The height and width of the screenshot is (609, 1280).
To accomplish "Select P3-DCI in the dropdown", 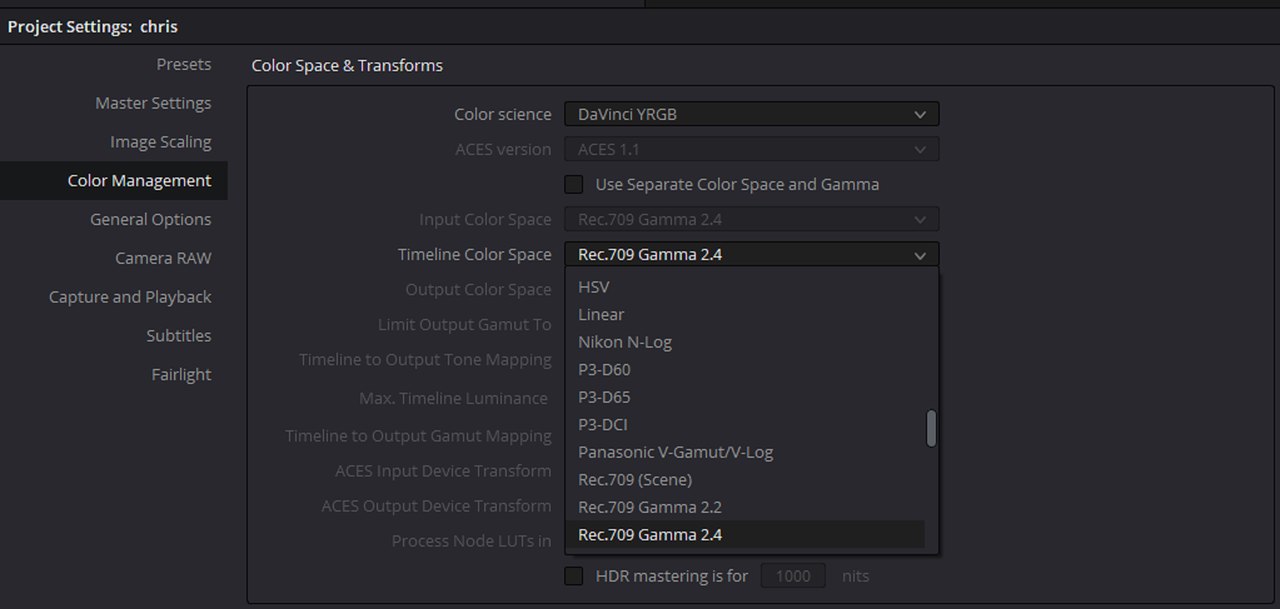I will (x=745, y=425).
